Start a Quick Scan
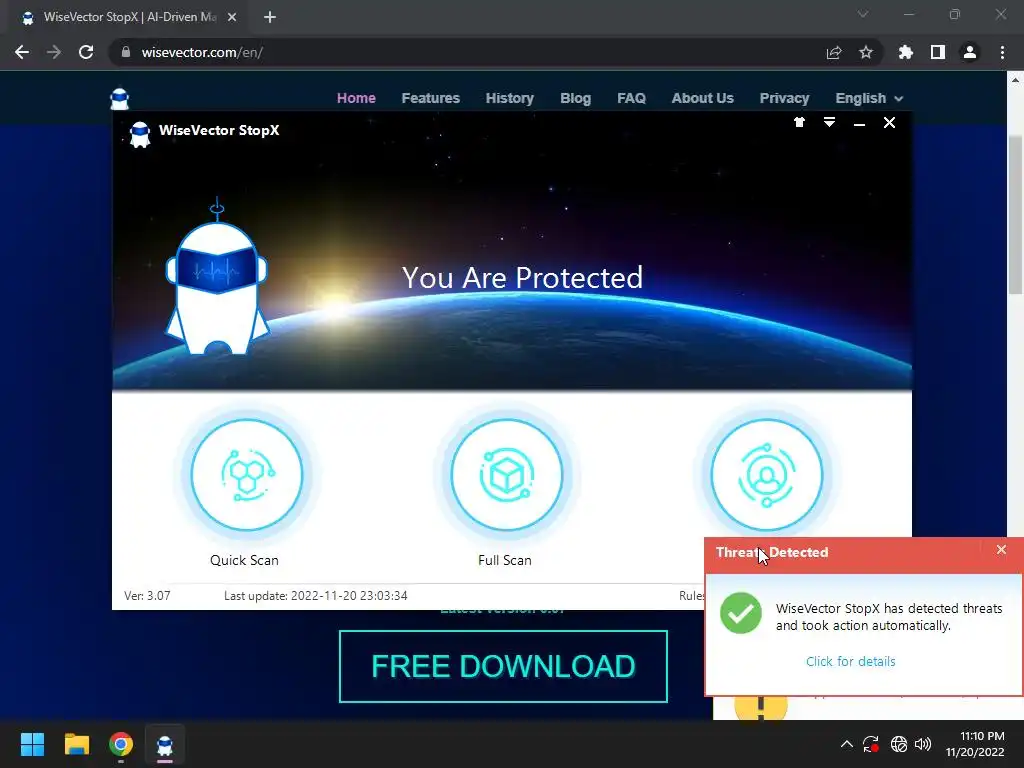 tap(246, 475)
